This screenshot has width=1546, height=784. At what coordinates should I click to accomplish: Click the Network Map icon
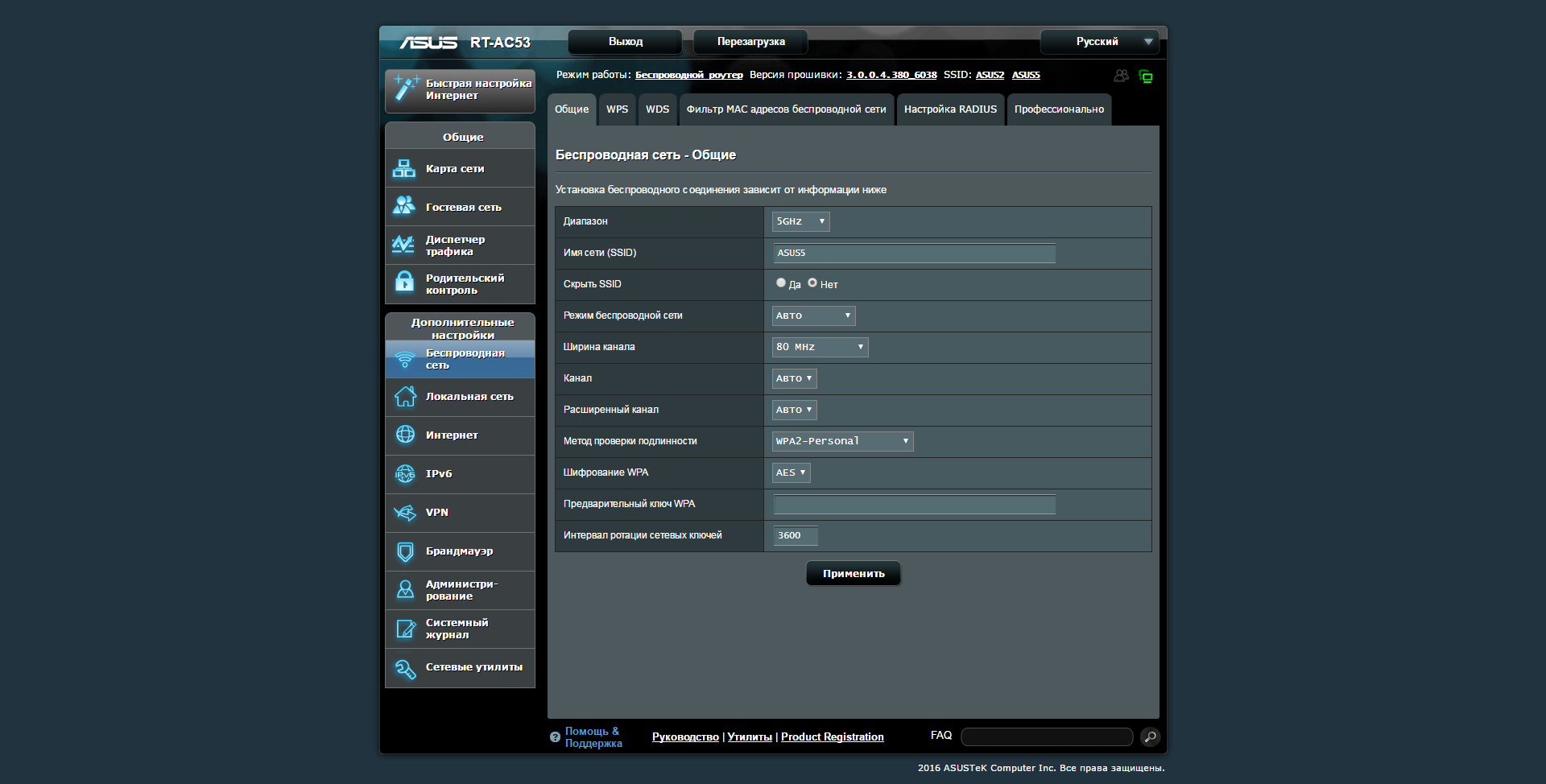[x=404, y=168]
